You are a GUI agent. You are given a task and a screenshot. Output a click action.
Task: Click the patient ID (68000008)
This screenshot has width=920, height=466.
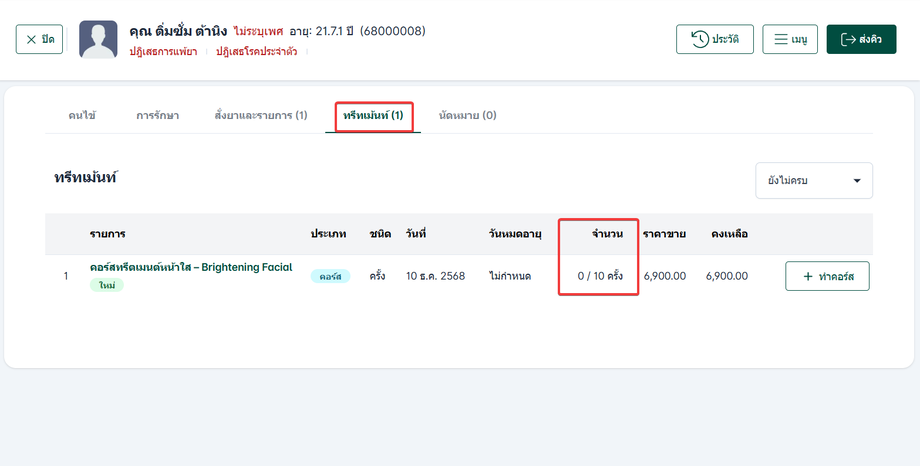[393, 31]
